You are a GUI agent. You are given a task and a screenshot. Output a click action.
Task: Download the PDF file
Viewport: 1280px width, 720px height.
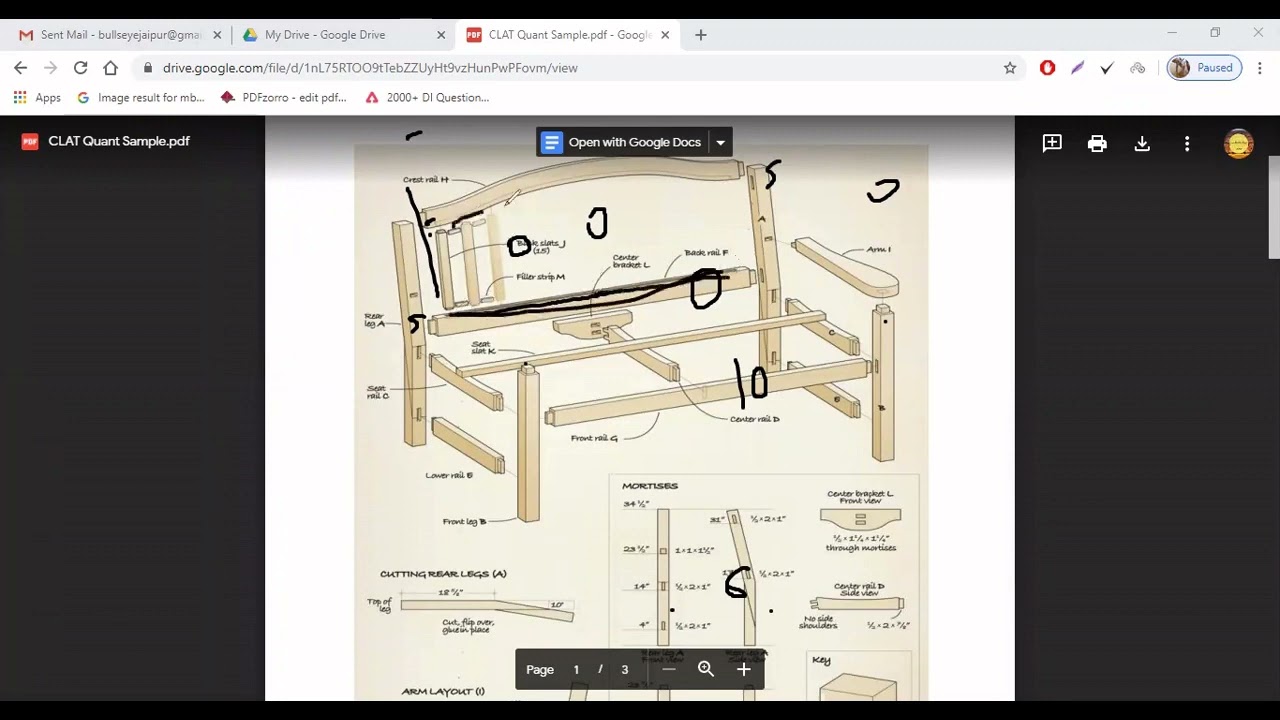point(1142,143)
